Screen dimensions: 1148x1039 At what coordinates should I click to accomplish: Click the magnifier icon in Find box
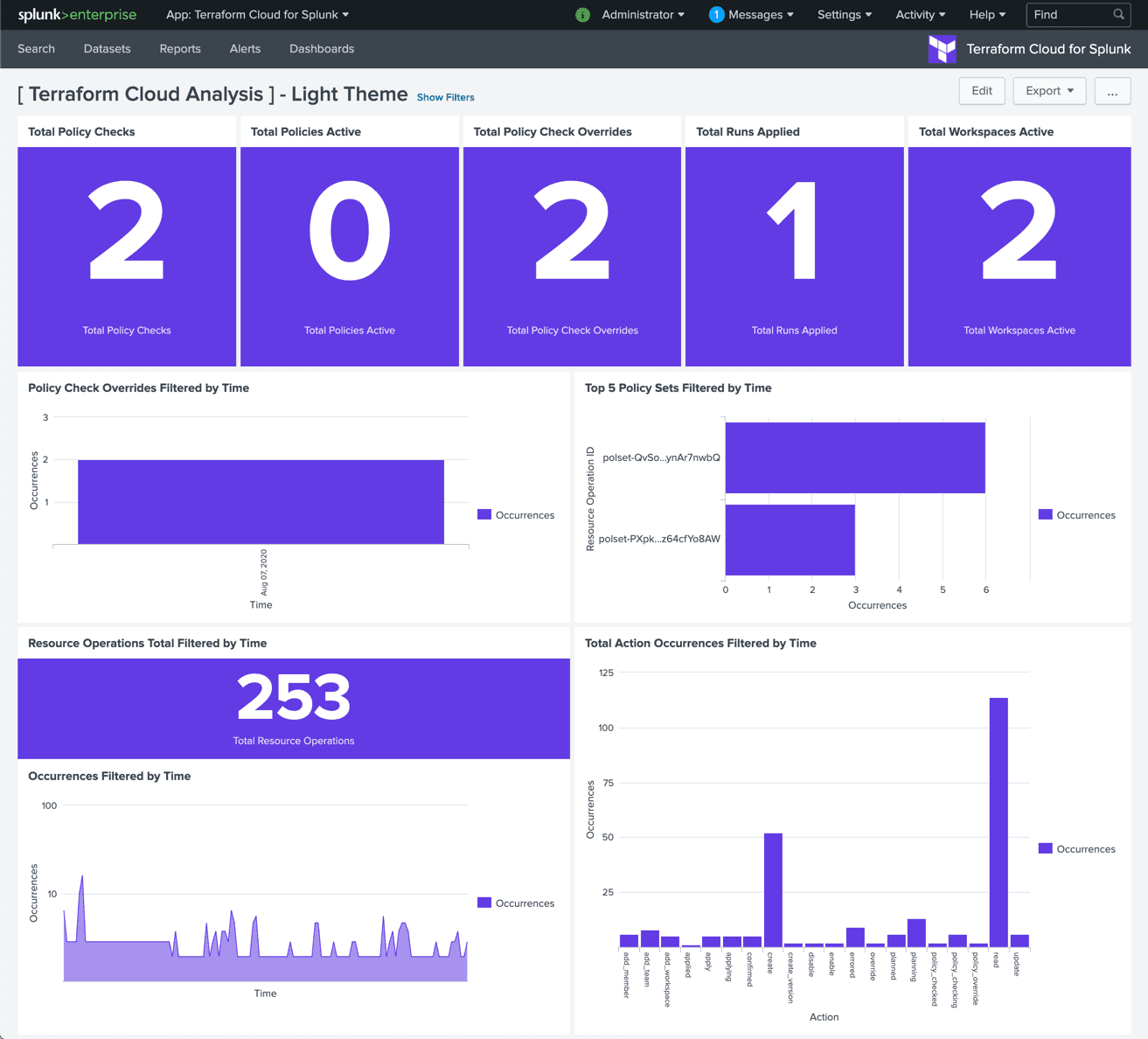(1118, 15)
